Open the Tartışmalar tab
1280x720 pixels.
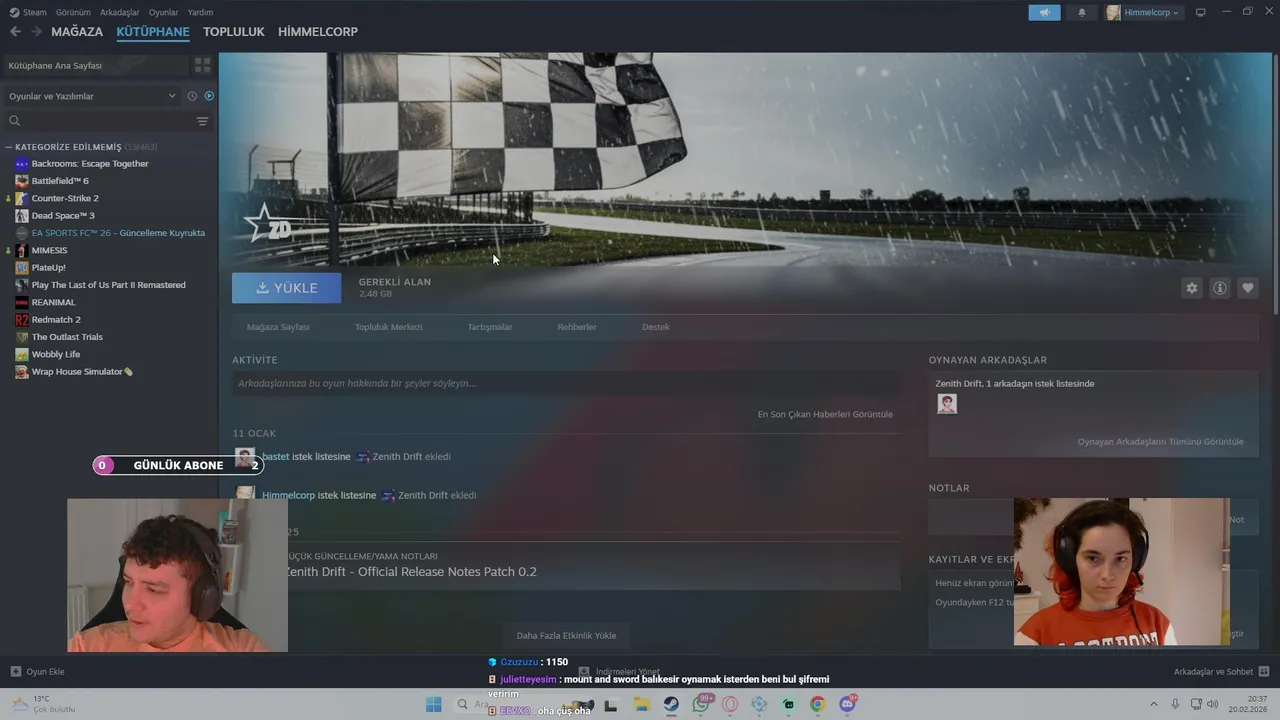click(490, 327)
